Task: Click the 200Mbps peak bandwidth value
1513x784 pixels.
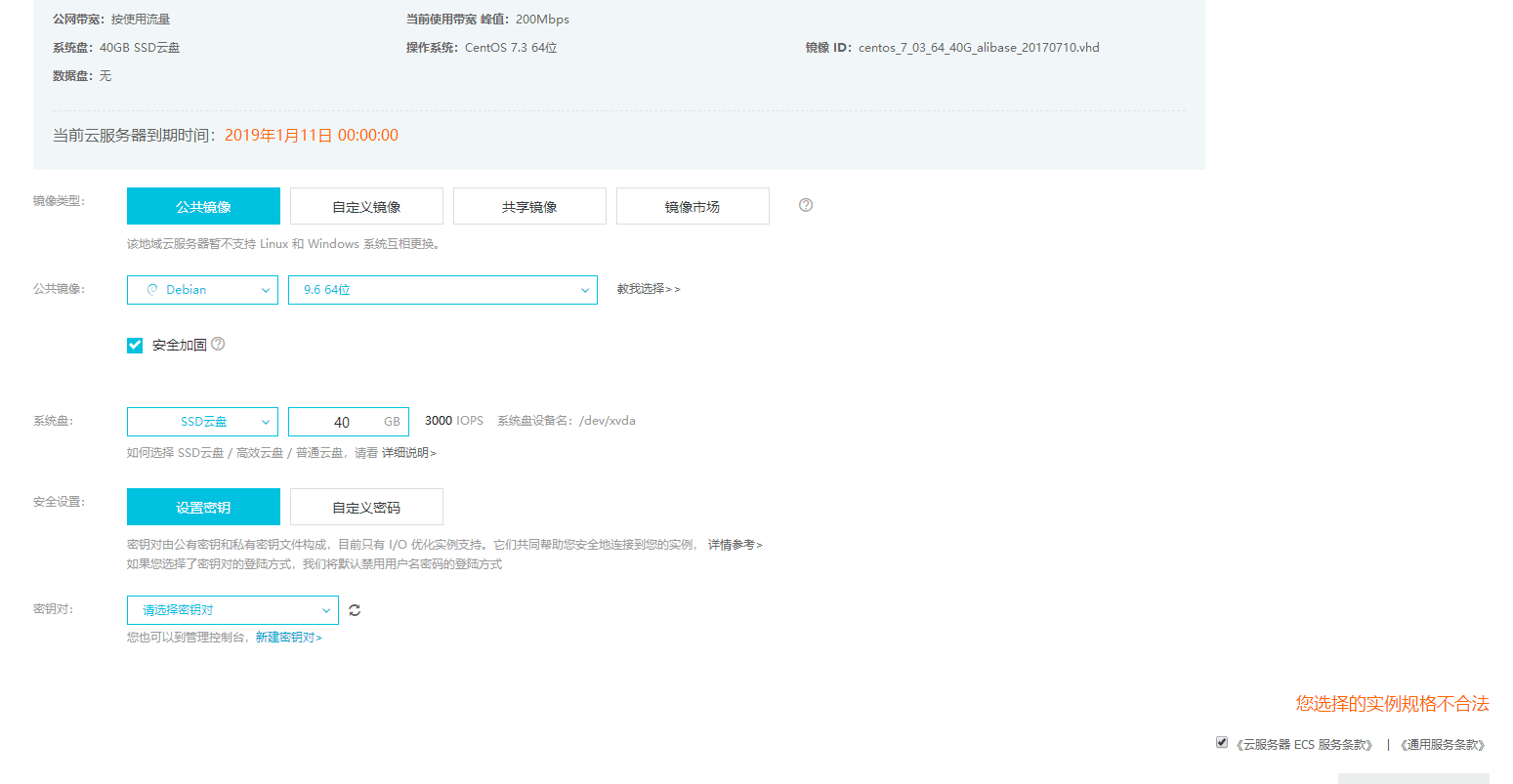Action: pyautogui.click(x=542, y=20)
